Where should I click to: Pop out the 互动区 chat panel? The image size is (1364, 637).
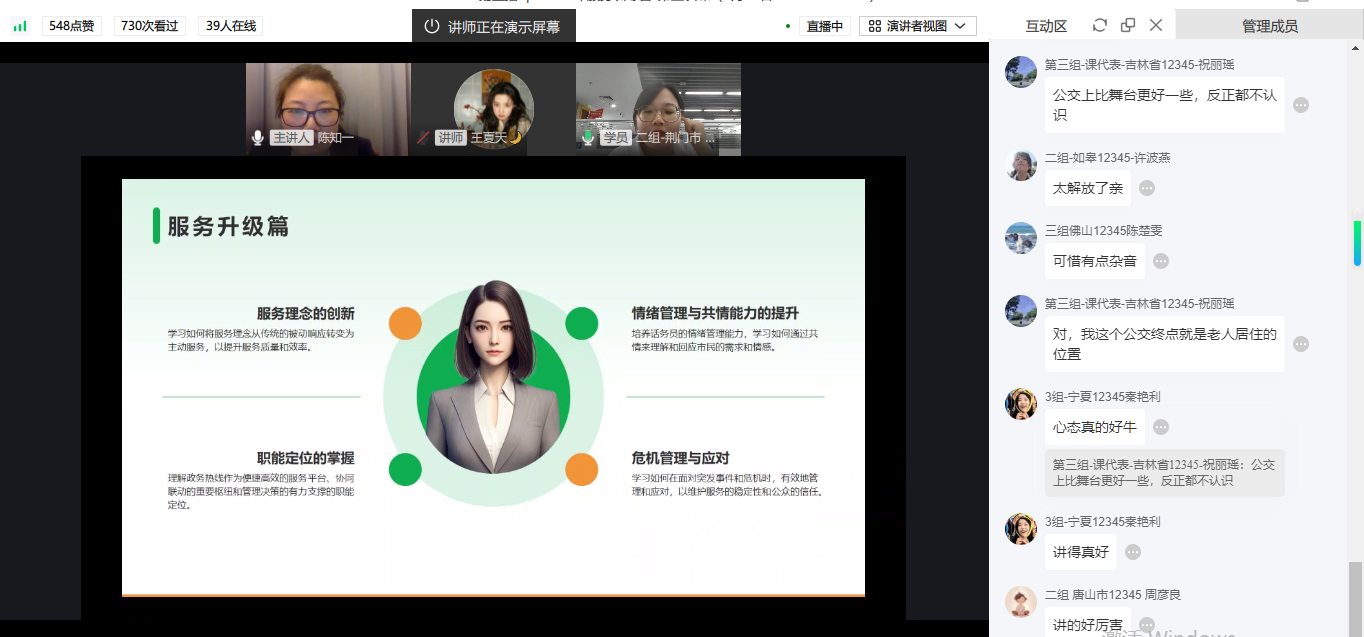click(x=1128, y=25)
